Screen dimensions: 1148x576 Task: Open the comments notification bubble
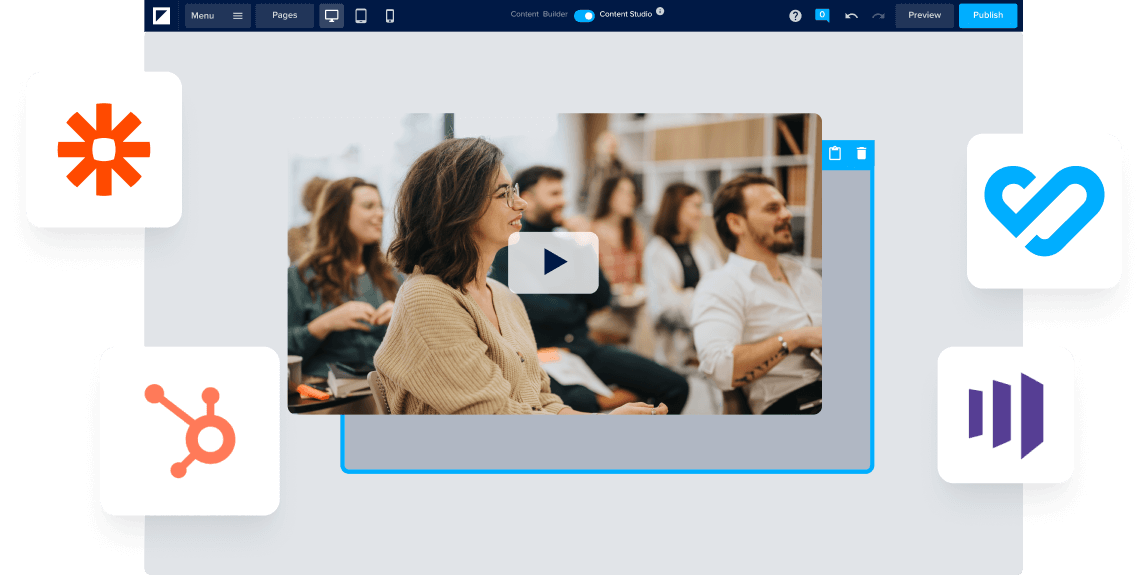point(822,15)
